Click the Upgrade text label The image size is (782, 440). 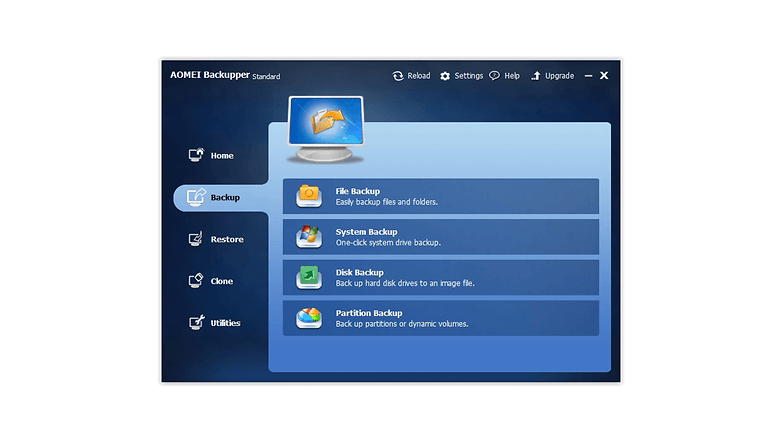coord(559,76)
